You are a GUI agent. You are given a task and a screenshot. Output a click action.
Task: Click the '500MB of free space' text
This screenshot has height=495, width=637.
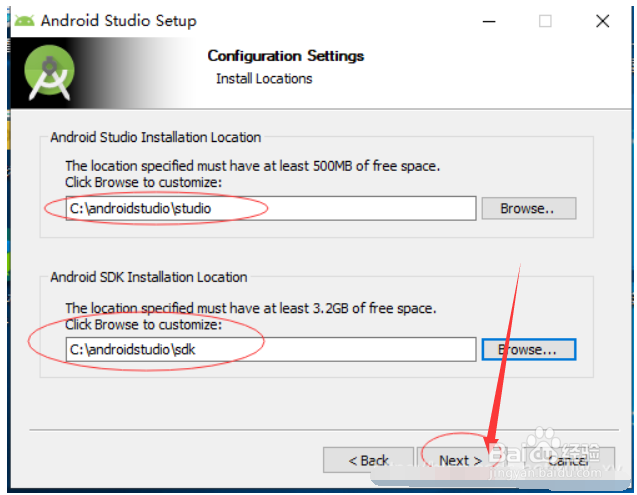click(x=376, y=166)
